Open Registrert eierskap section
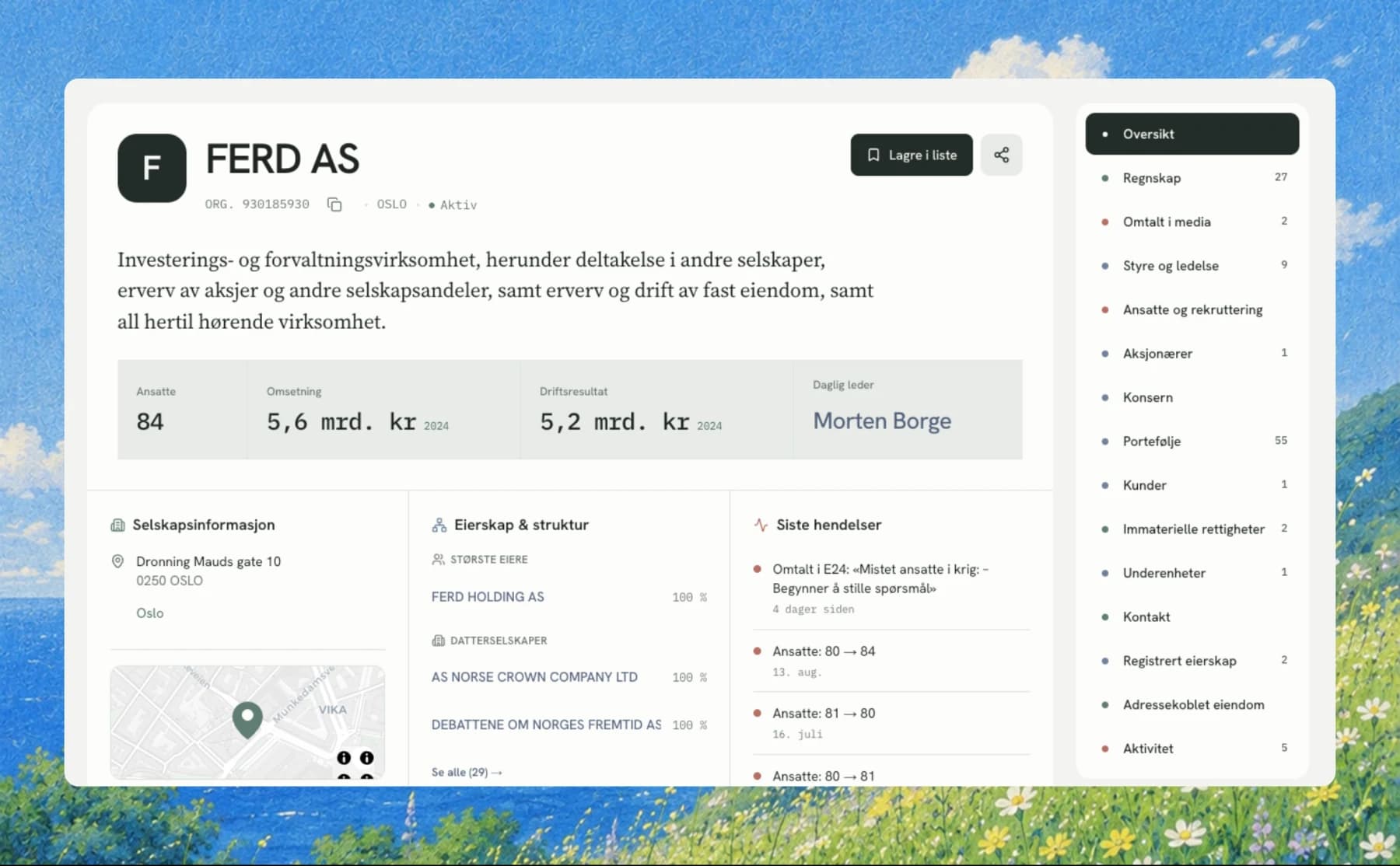 [x=1192, y=661]
